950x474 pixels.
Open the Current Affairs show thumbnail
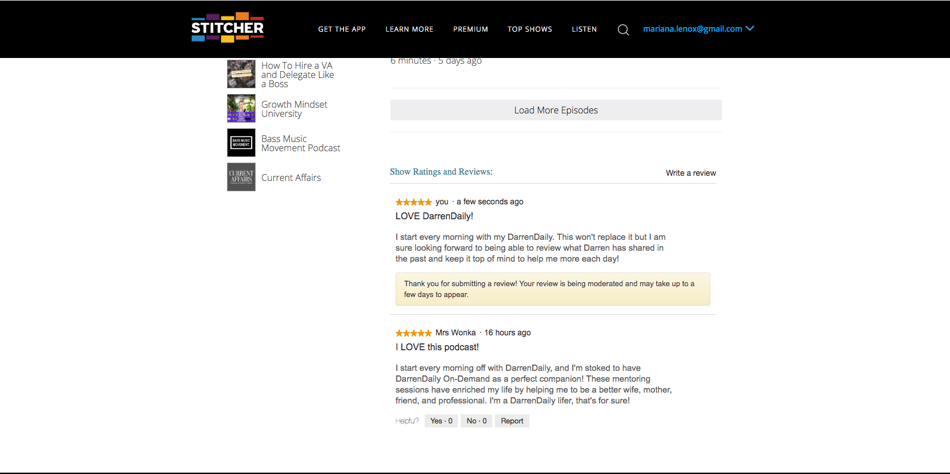[x=241, y=177]
